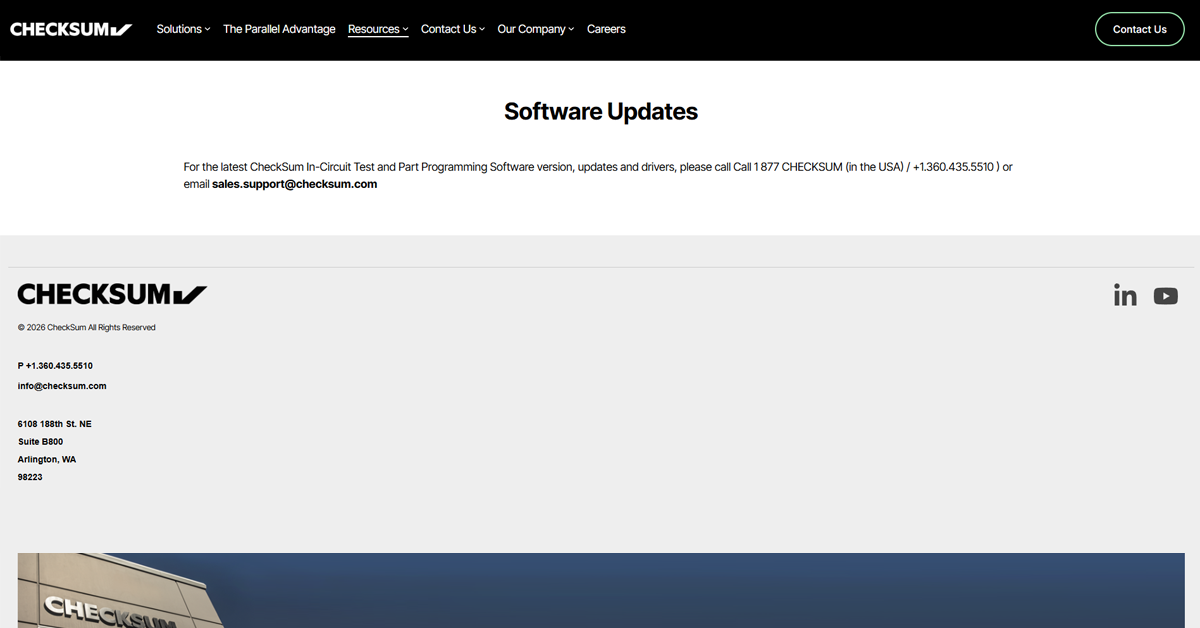This screenshot has width=1200, height=628.
Task: Expand the Solutions dropdown menu
Action: tap(183, 29)
